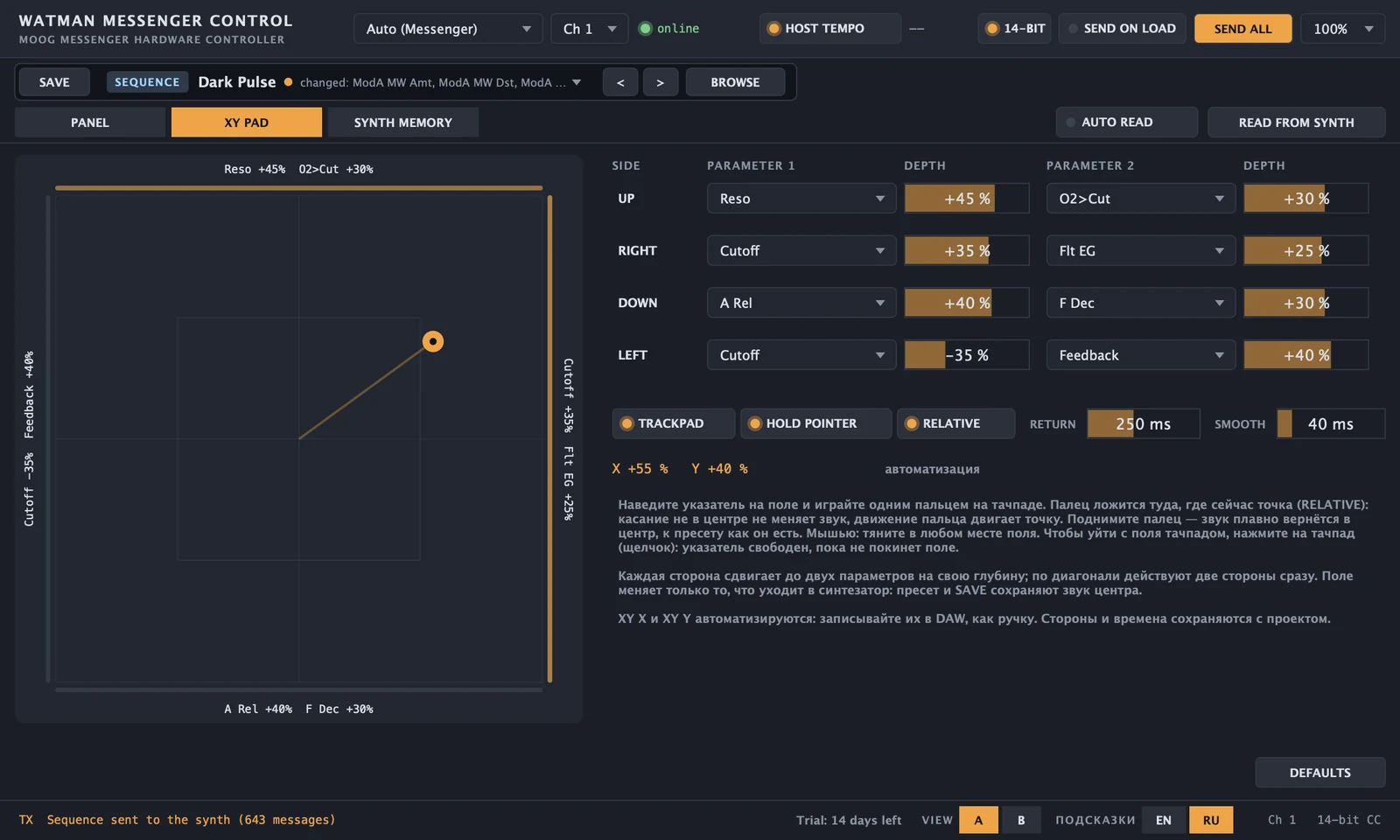Click Trial: 14 days left text
Image resolution: width=1400 pixels, height=840 pixels.
pyautogui.click(x=849, y=820)
